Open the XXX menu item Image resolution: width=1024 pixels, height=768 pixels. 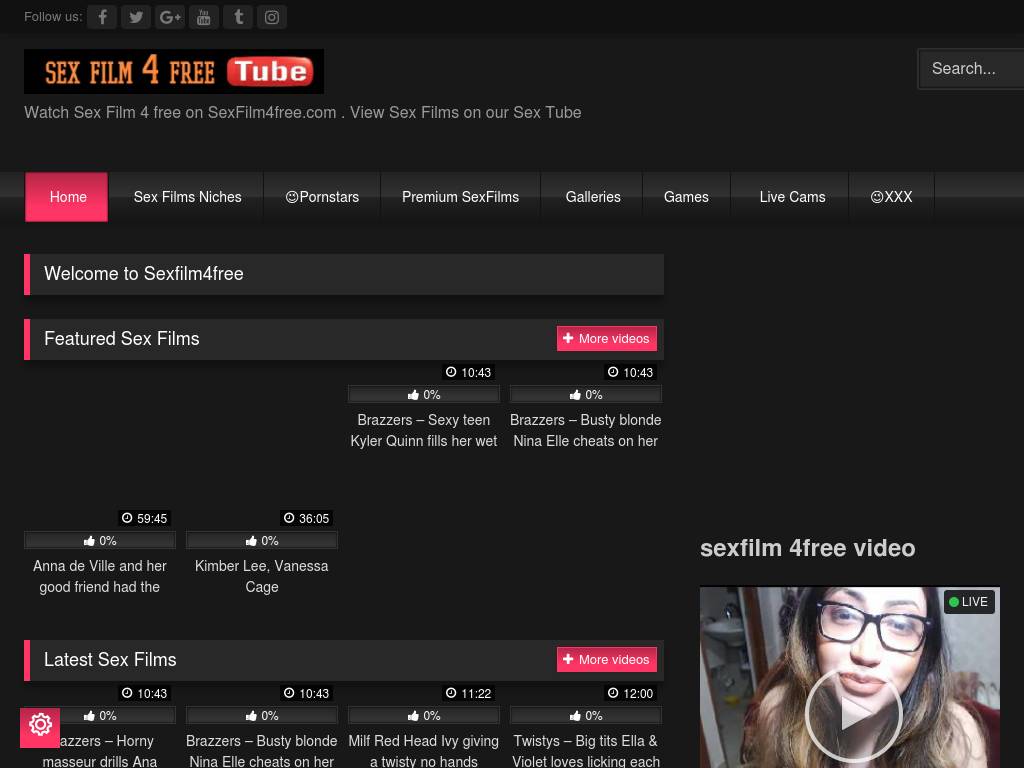[891, 197]
